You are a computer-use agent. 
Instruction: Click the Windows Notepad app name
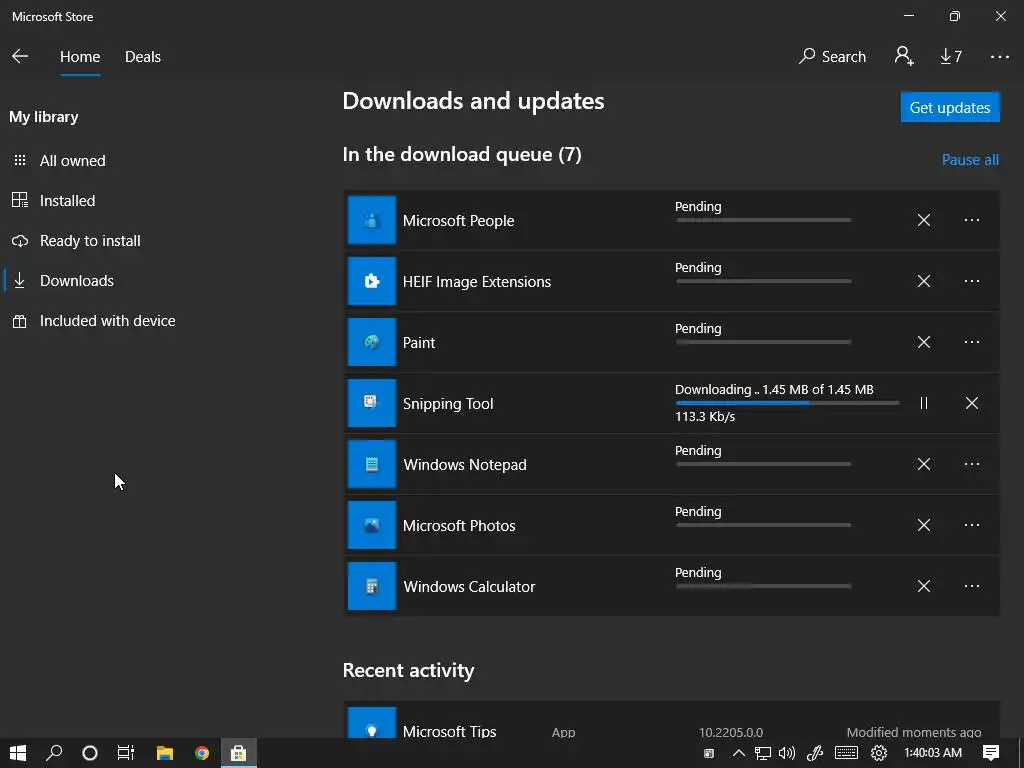tap(465, 465)
